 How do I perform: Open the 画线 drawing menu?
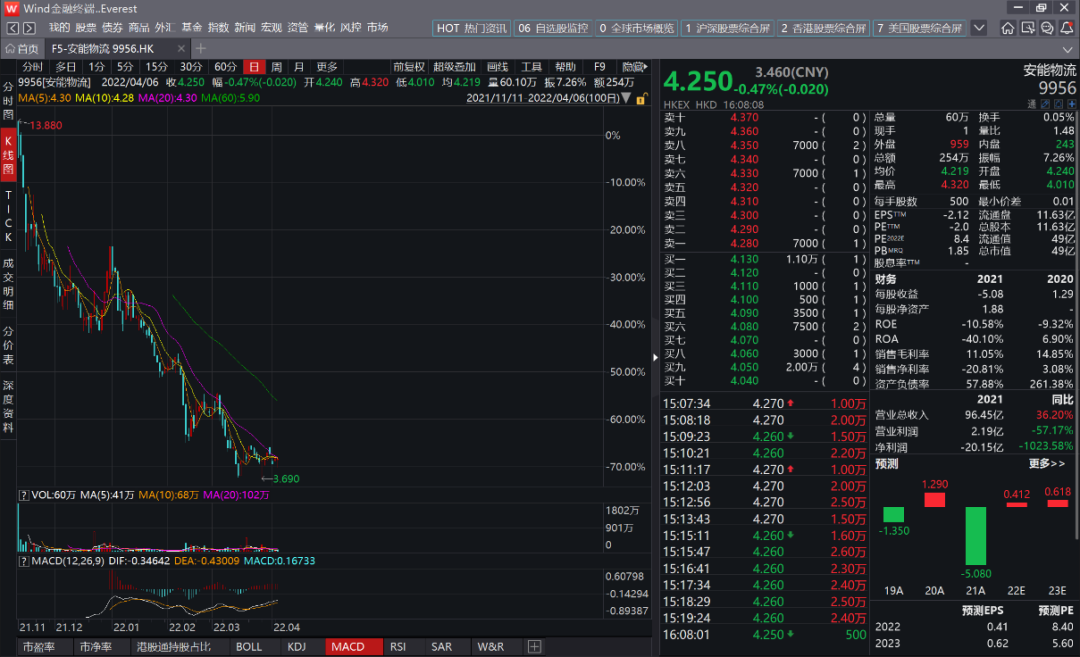(x=497, y=67)
